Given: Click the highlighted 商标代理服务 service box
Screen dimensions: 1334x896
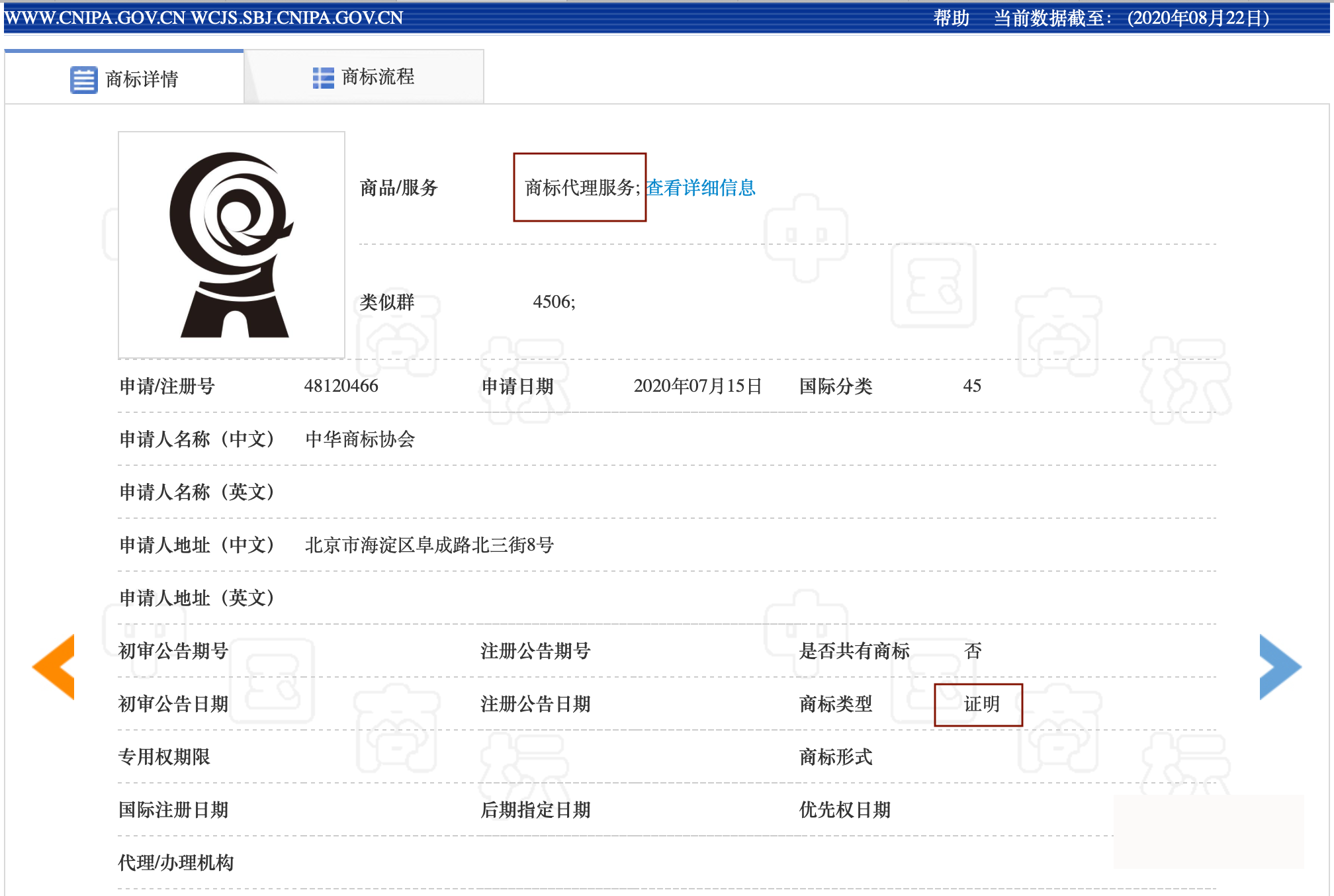Looking at the screenshot, I should 580,189.
